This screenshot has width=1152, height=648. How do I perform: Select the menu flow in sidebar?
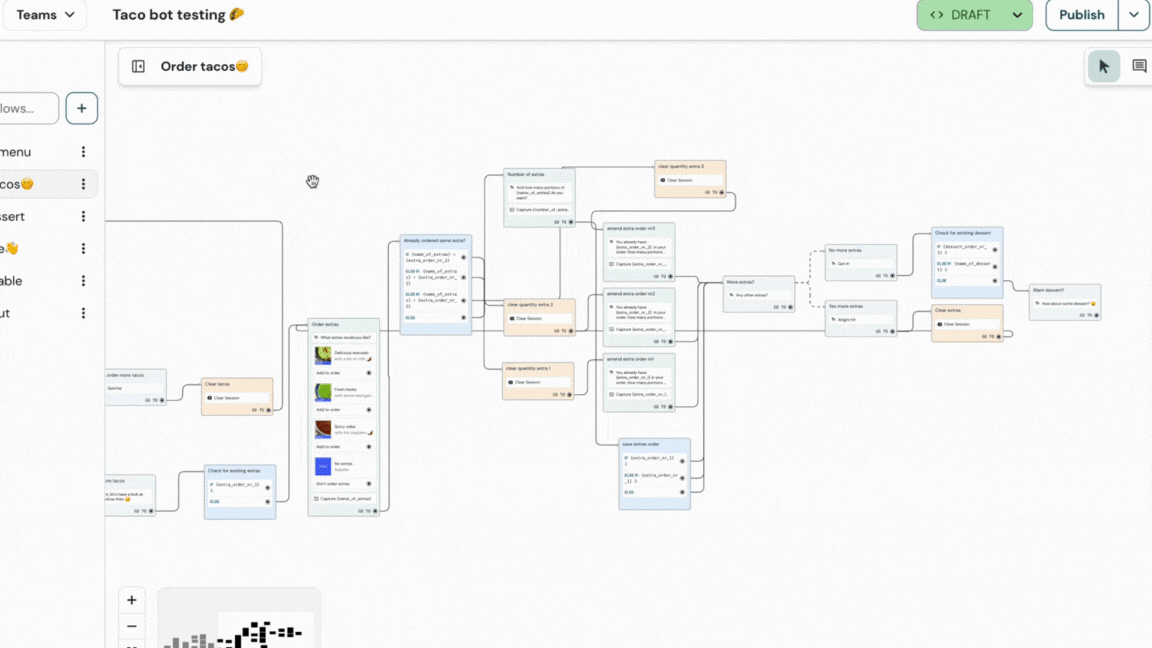click(16, 152)
